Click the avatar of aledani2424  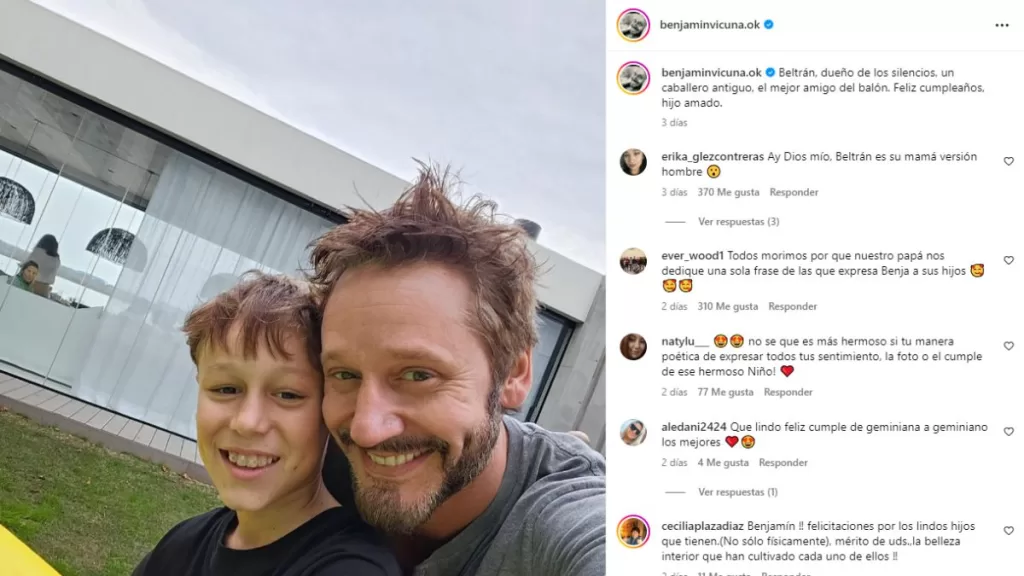pos(633,432)
